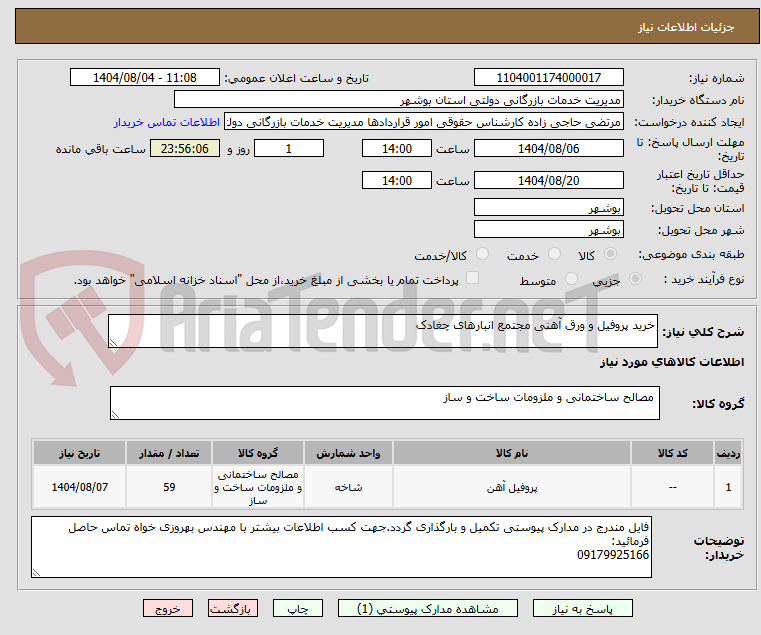Toggle اسناد خزانه اسلامی payment checkbox
The image size is (761, 635).
(x=472, y=278)
